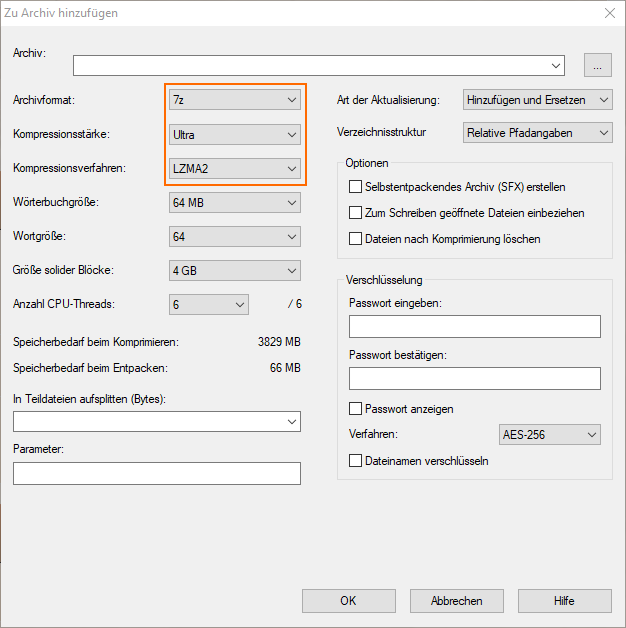
Task: Tick Dateien nach Komprimierung löschen
Action: click(x=355, y=239)
